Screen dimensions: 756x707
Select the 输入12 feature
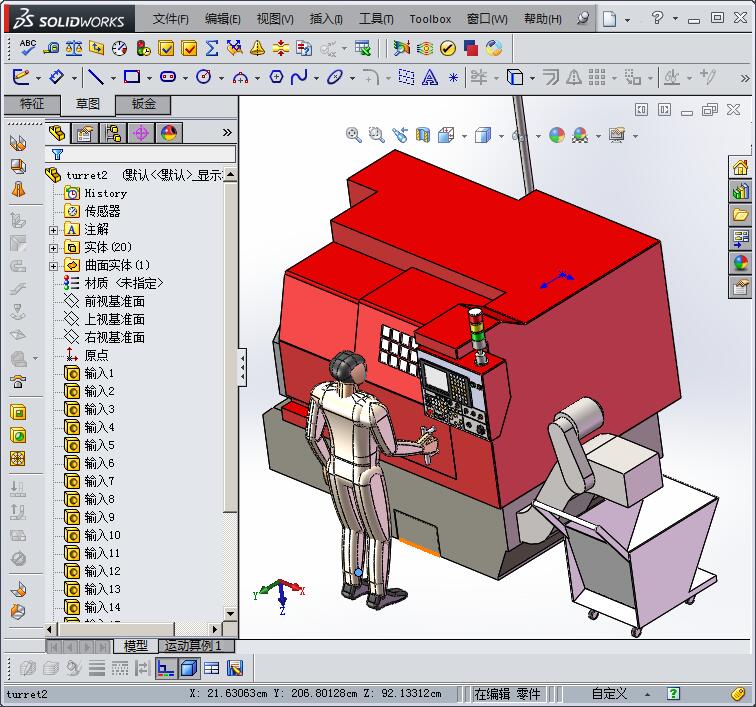102,571
